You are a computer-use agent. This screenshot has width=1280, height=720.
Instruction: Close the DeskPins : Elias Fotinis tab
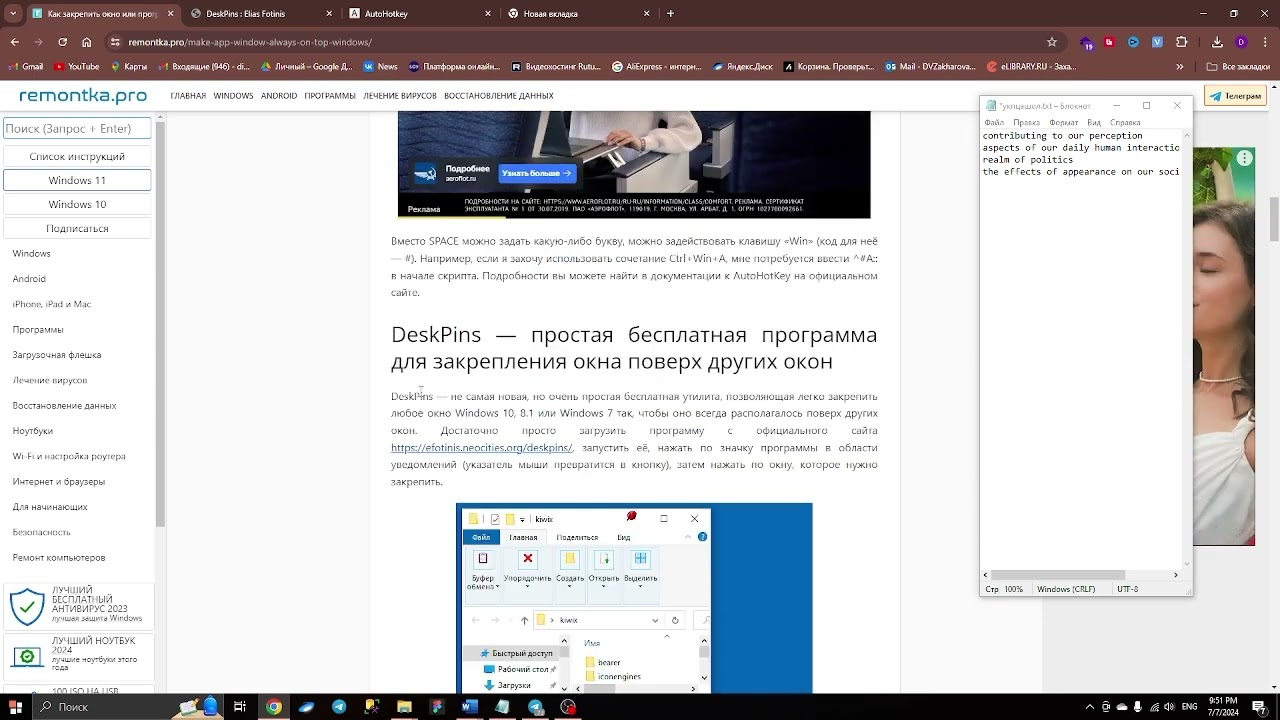coord(329,14)
